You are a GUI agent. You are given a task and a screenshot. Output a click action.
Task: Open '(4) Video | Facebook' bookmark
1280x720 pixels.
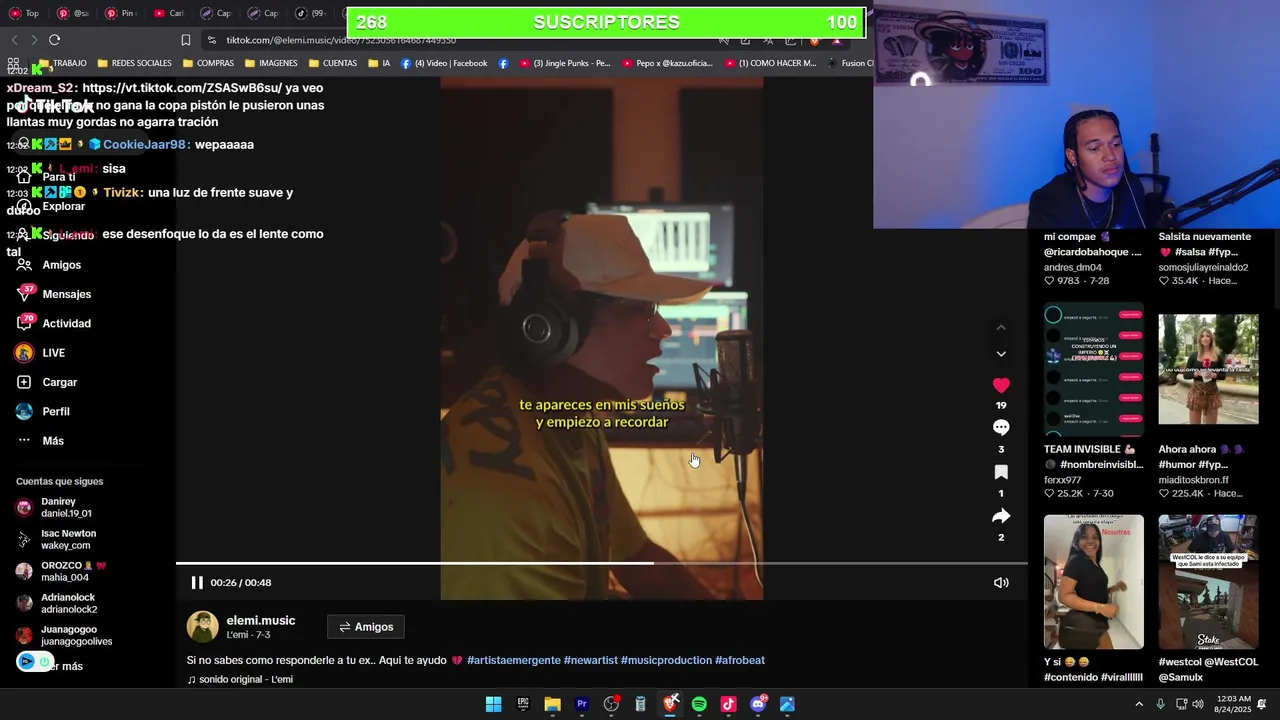point(444,63)
